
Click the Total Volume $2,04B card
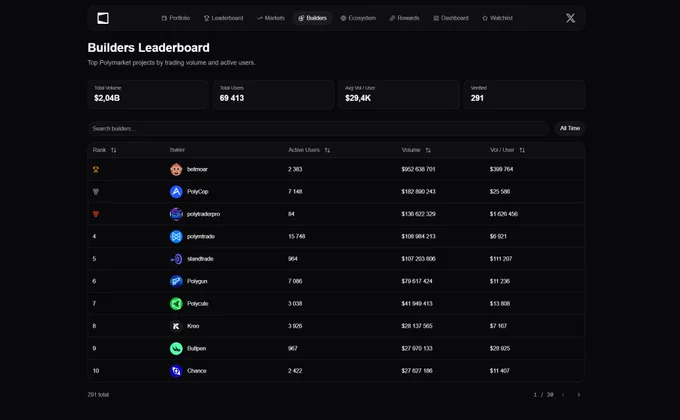point(148,94)
